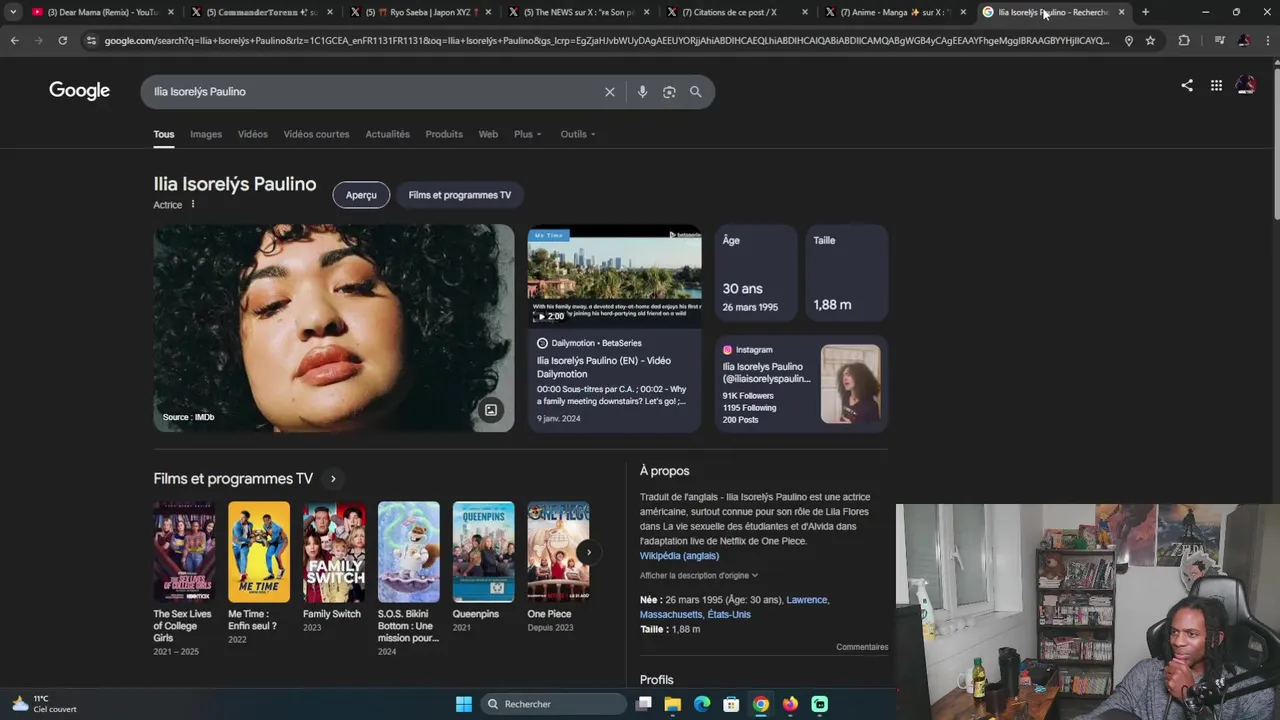The height and width of the screenshot is (720, 1280).
Task: Open the Actualités tab
Action: click(x=387, y=134)
